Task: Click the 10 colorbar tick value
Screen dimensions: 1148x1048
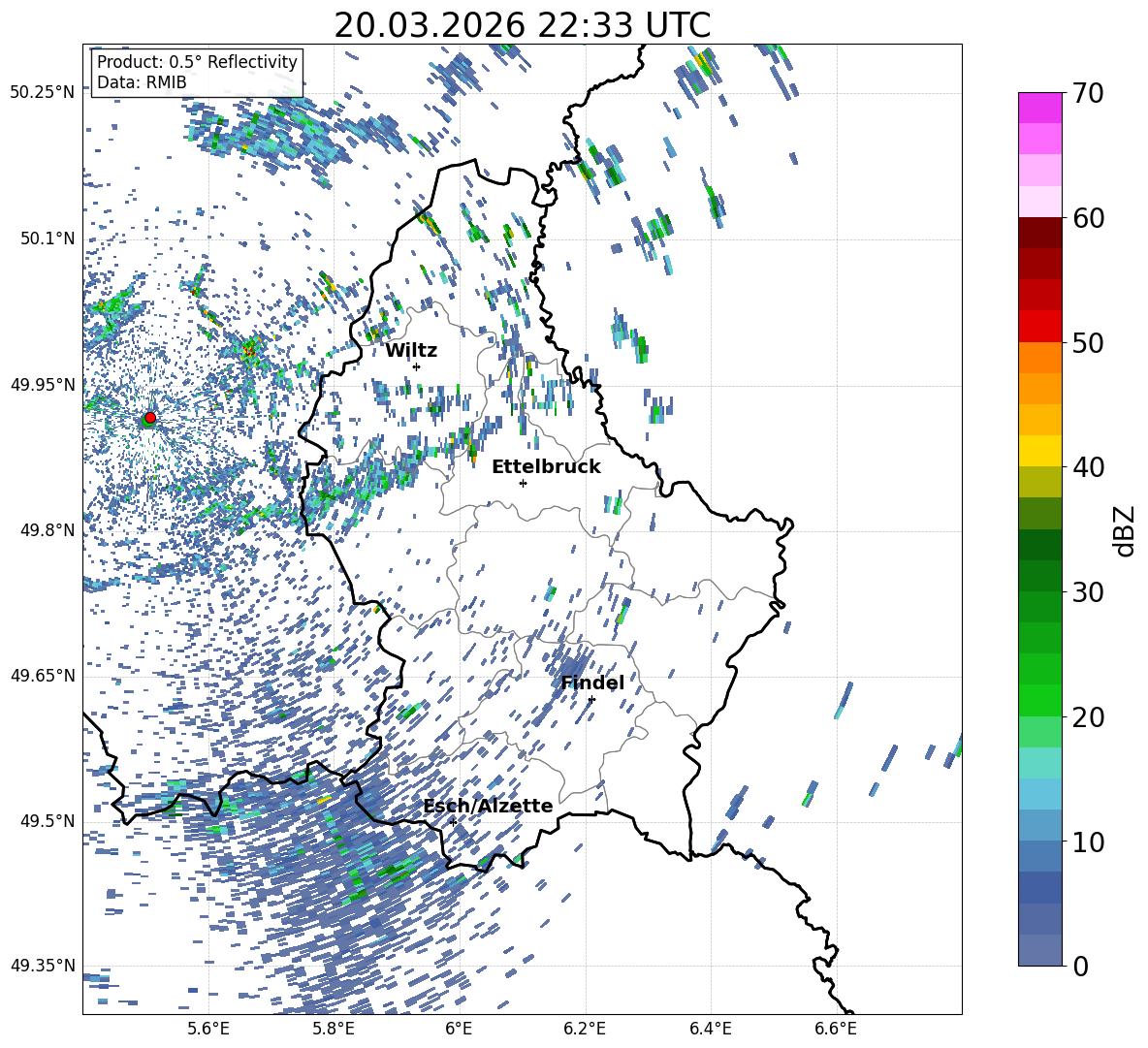Action: [x=1089, y=842]
